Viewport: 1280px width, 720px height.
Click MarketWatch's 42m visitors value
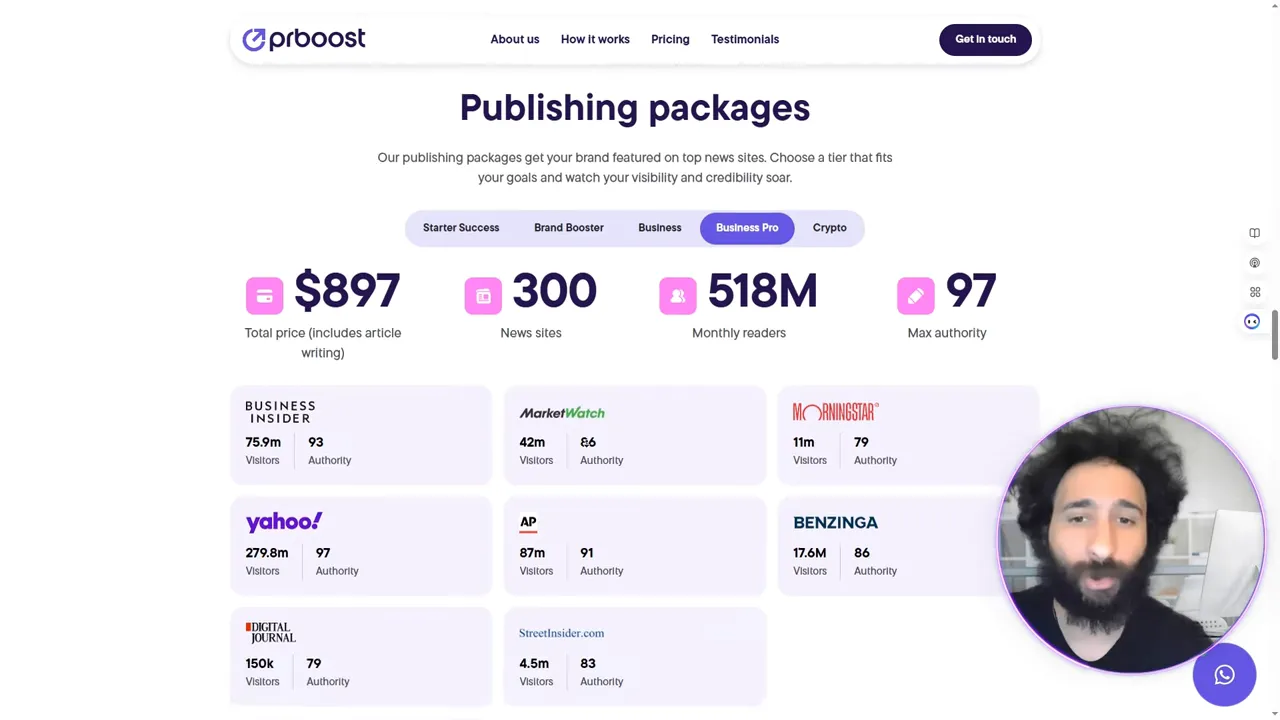click(532, 442)
